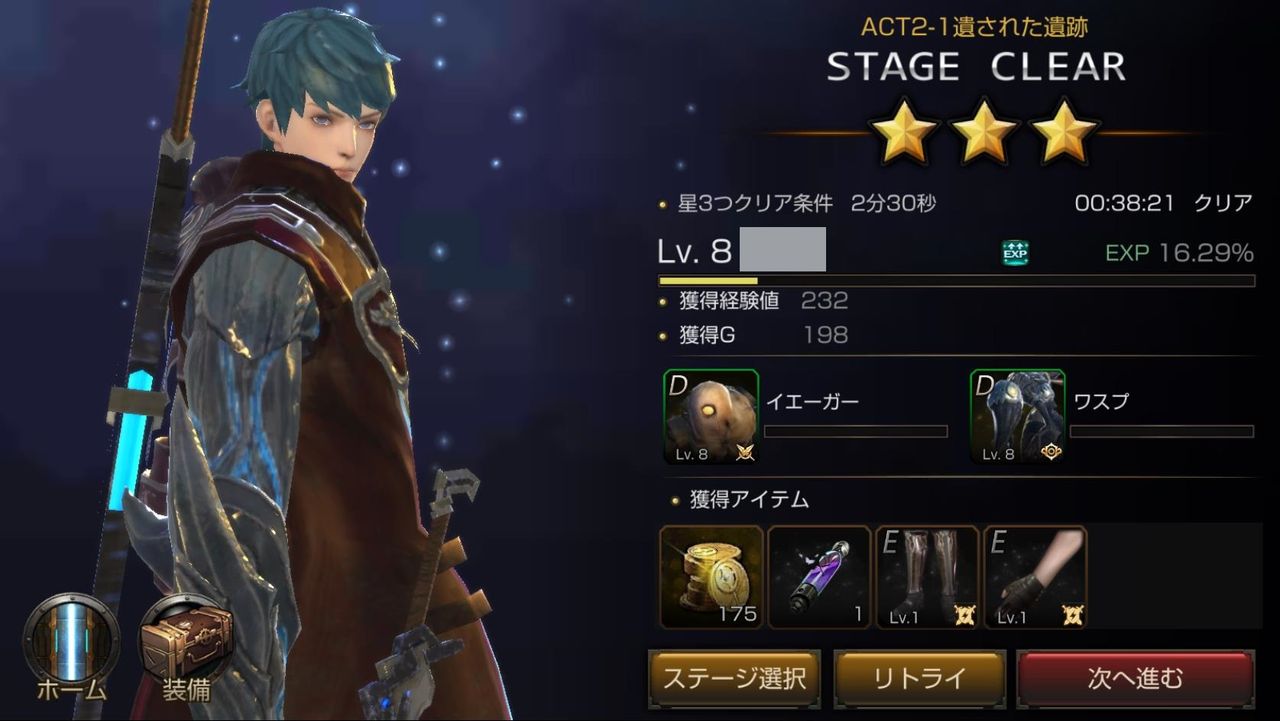
Task: Click the 次へ進む next button
Action: coord(1135,679)
